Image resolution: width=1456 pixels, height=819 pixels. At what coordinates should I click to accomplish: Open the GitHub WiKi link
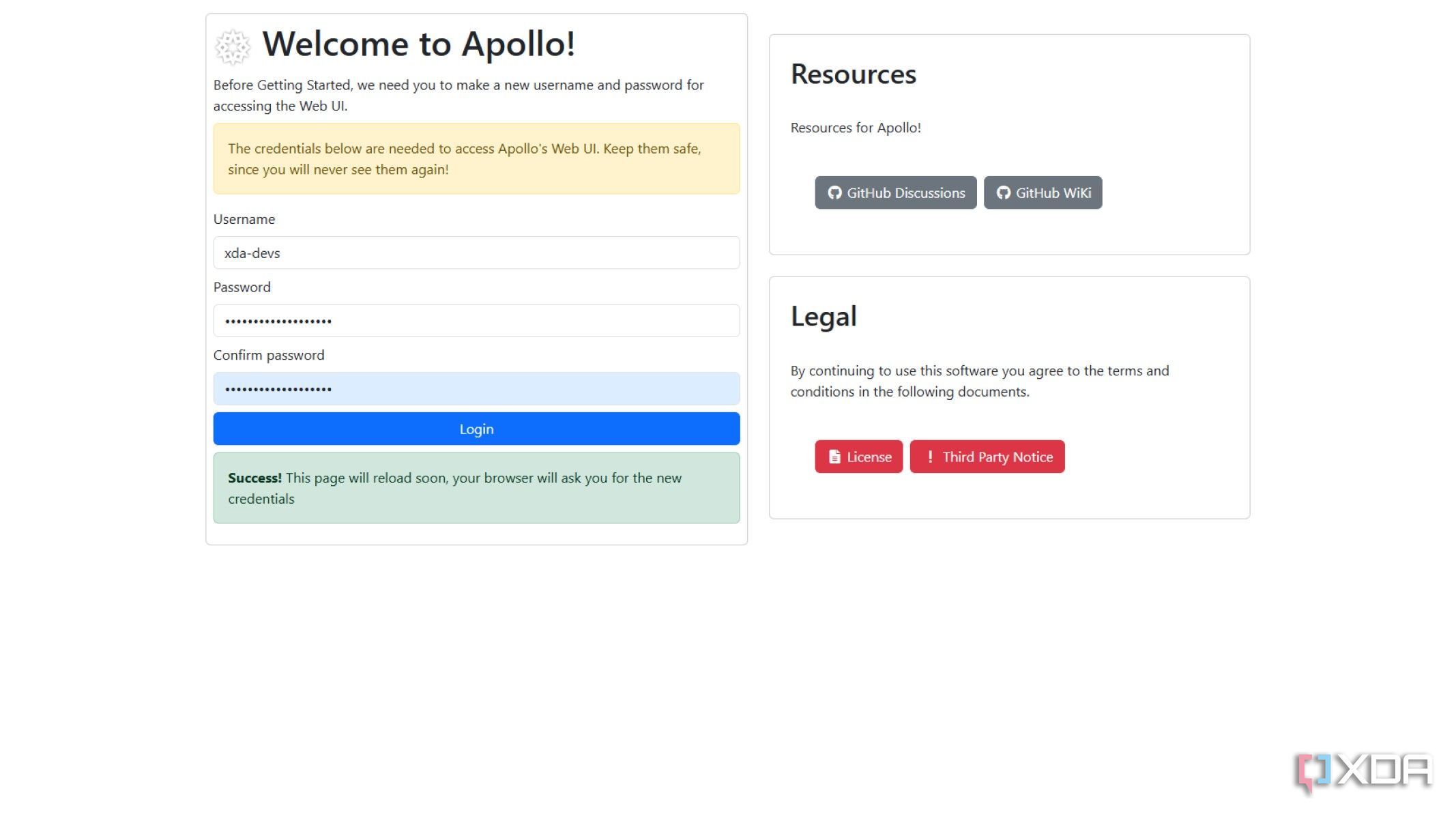[1053, 193]
